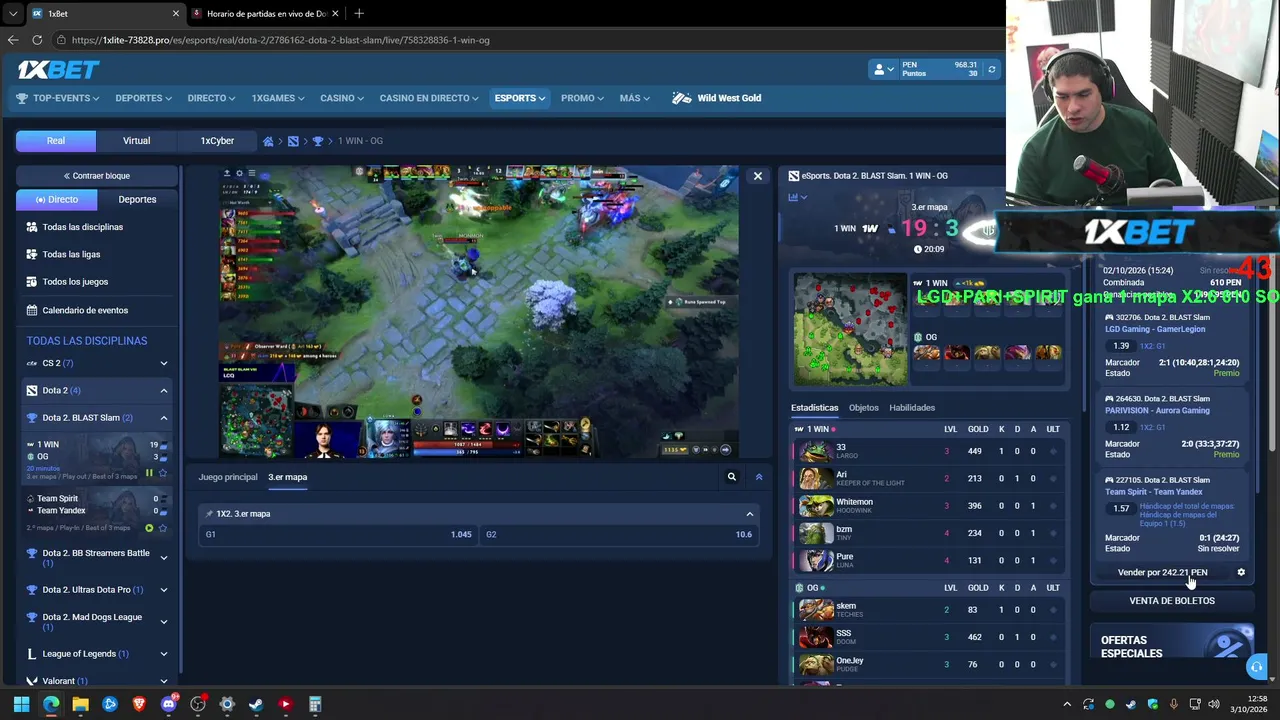This screenshot has width=1280, height=720.
Task: Expand the CS 2 discipline list
Action: pos(164,363)
